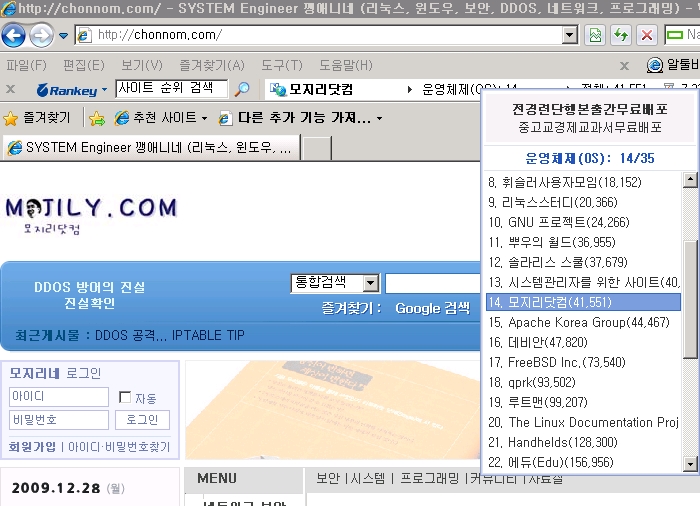Click the MOJILY.COM logo
The height and width of the screenshot is (506, 700).
pos(92,215)
